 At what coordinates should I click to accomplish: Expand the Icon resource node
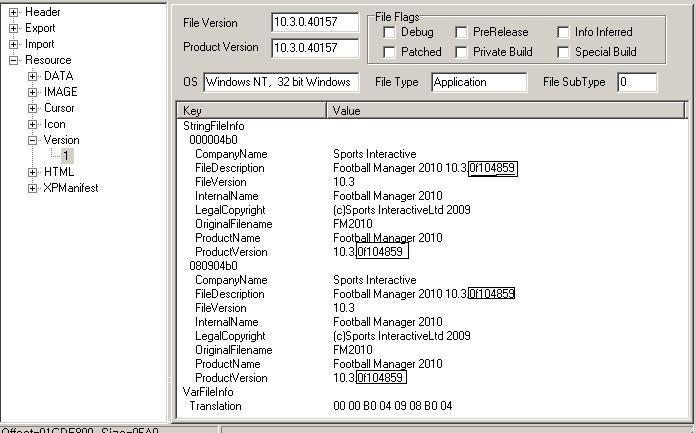pyautogui.click(x=33, y=124)
